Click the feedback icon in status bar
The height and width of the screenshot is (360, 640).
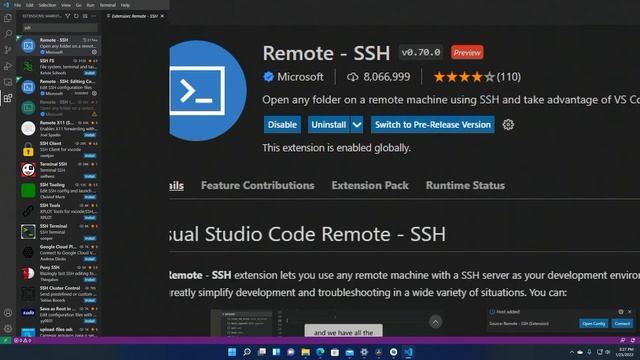622,340
